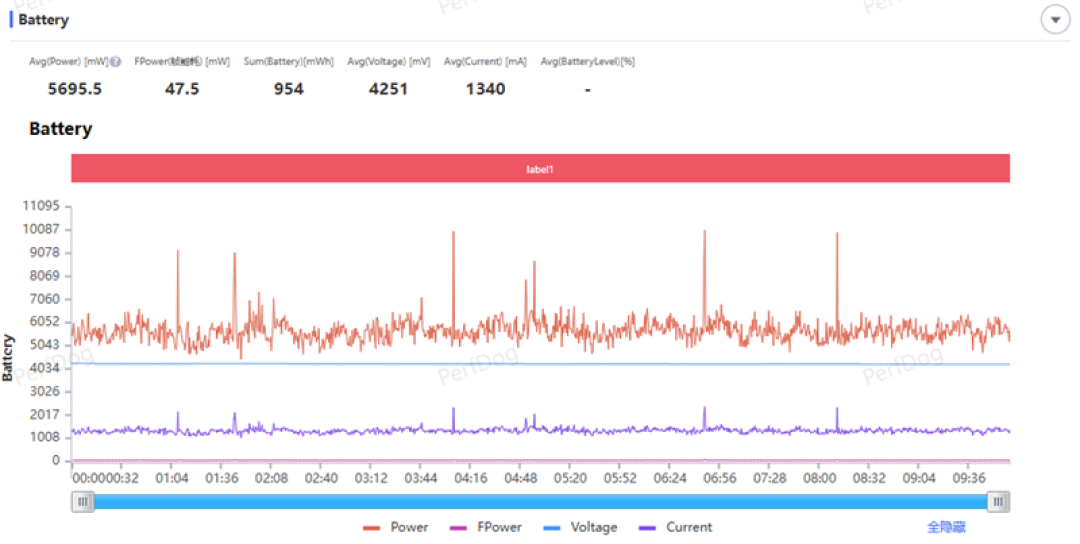Toggle the FPower legend entry

pos(486,527)
